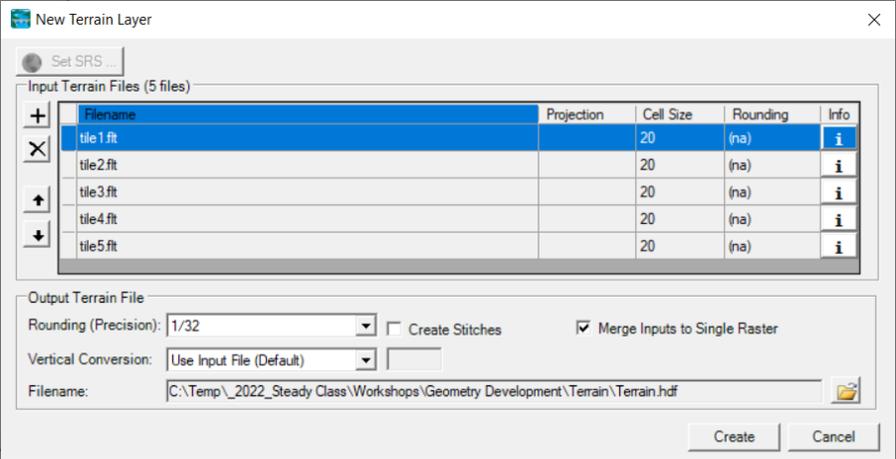Click the Cancel button
Image resolution: width=896 pixels, height=459 pixels.
(833, 437)
